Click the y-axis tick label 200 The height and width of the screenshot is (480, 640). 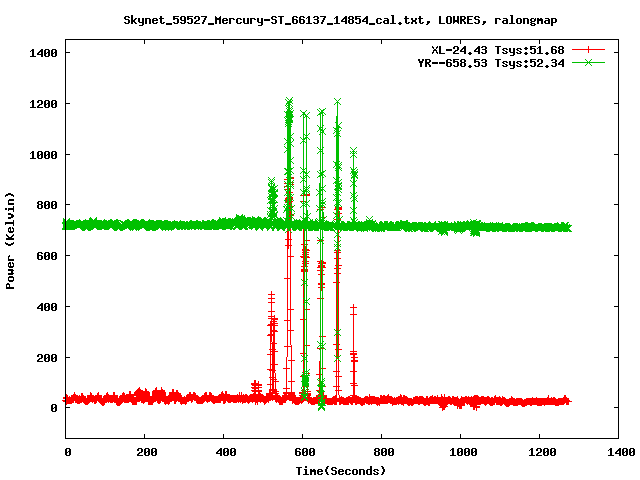click(x=47, y=358)
